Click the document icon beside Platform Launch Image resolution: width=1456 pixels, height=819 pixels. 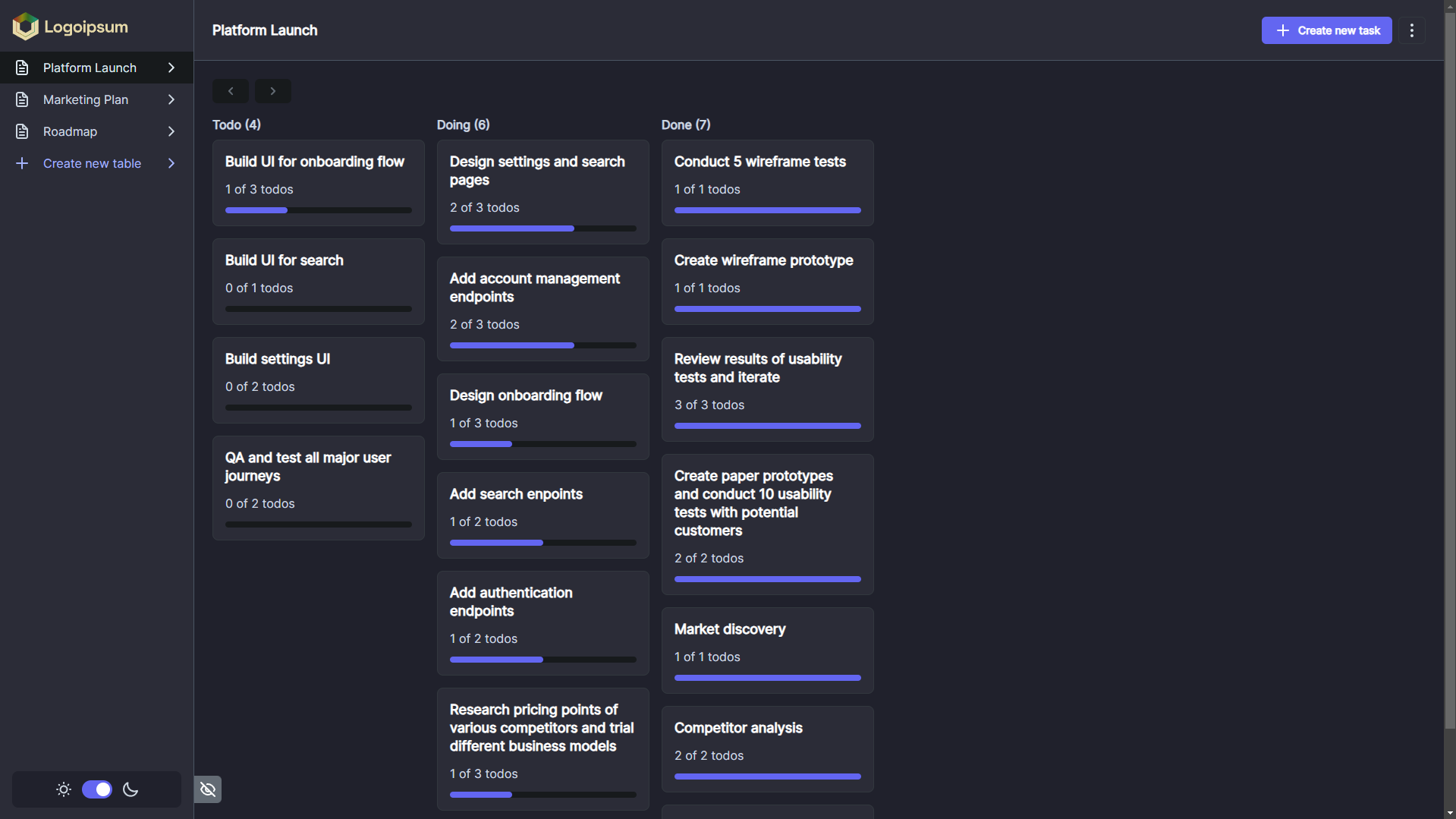(x=22, y=68)
